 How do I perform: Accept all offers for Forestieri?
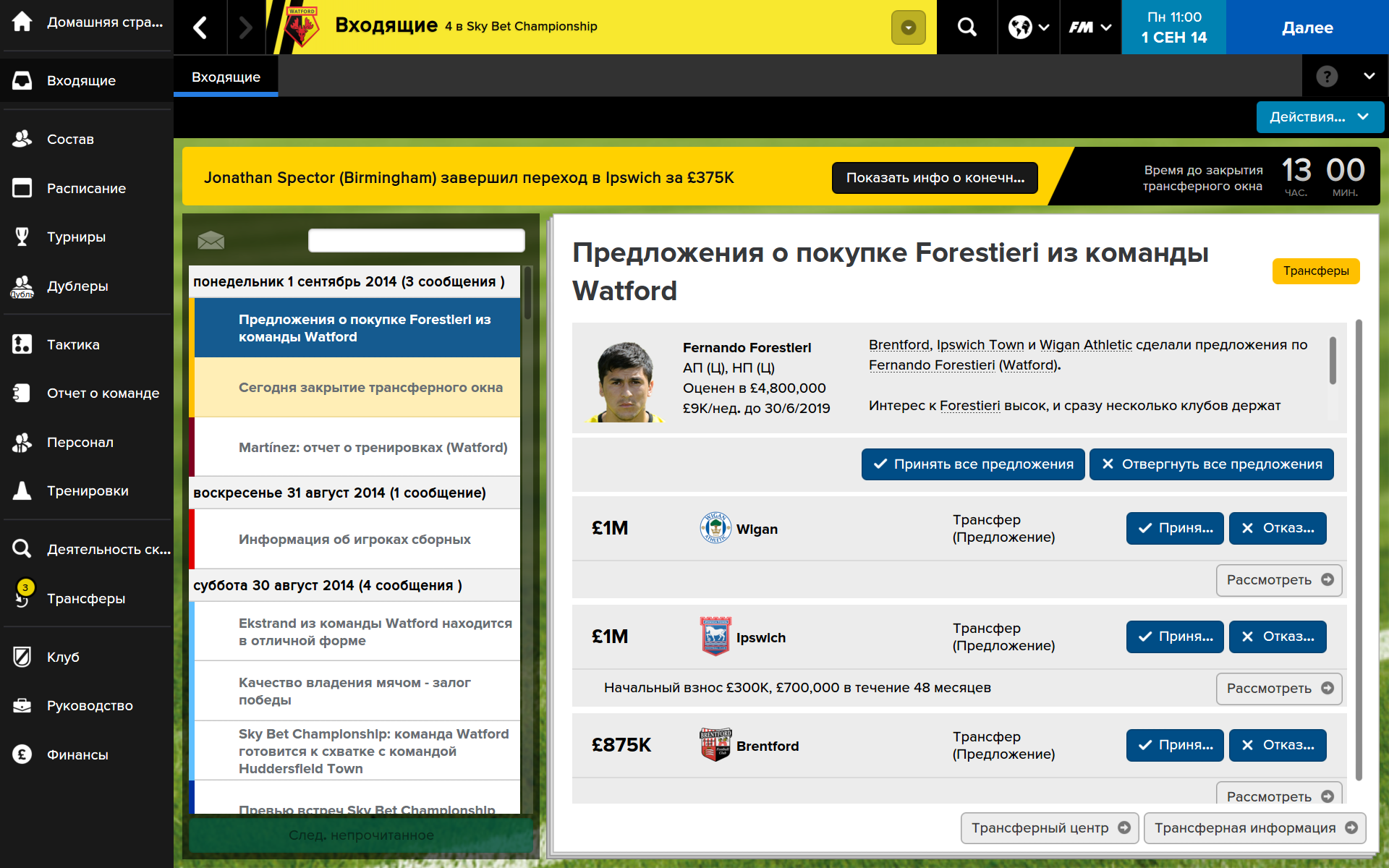tap(972, 464)
